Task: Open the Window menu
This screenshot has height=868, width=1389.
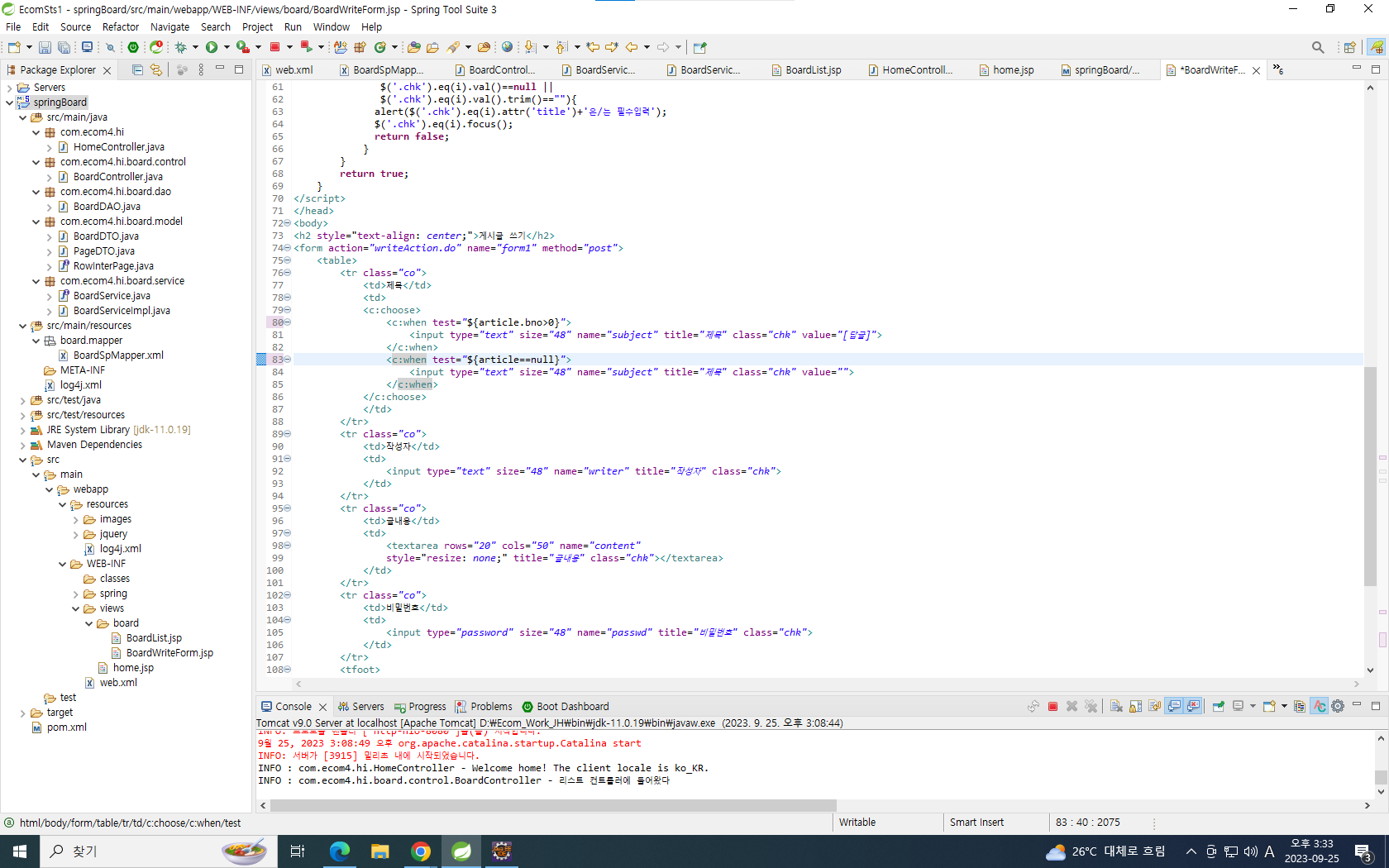Action: 331,26
